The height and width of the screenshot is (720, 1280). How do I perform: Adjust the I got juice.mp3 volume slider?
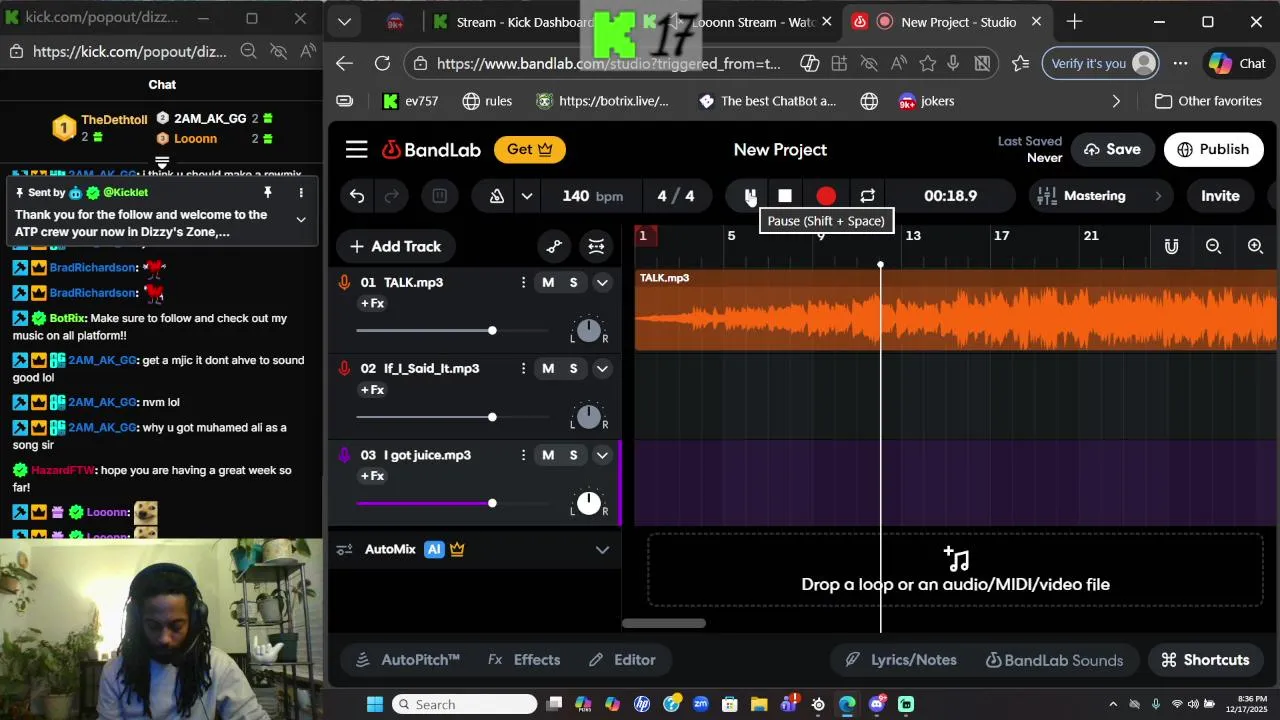pos(452,503)
